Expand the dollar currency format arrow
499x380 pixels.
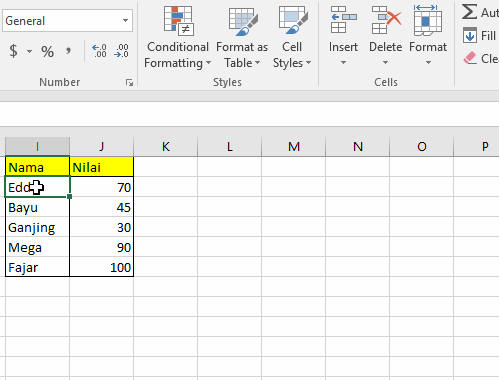coord(29,51)
